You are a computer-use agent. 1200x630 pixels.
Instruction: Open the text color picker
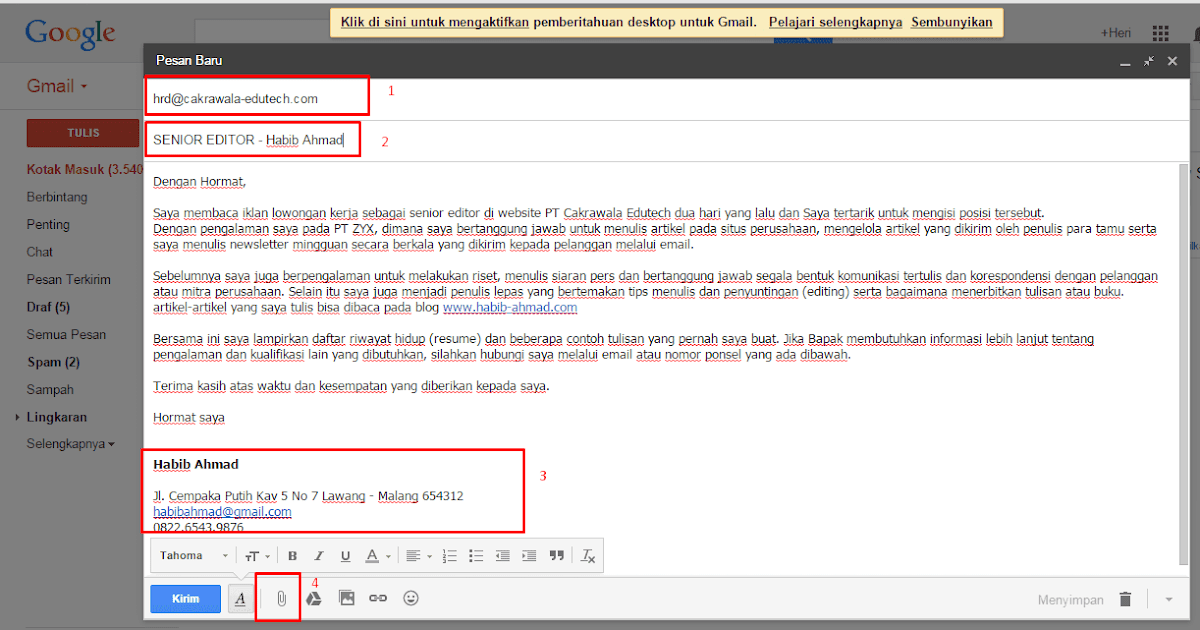click(x=374, y=555)
